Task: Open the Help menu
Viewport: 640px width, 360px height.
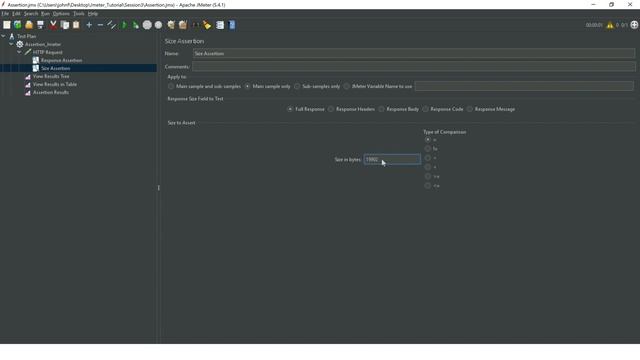Action: coord(93,13)
